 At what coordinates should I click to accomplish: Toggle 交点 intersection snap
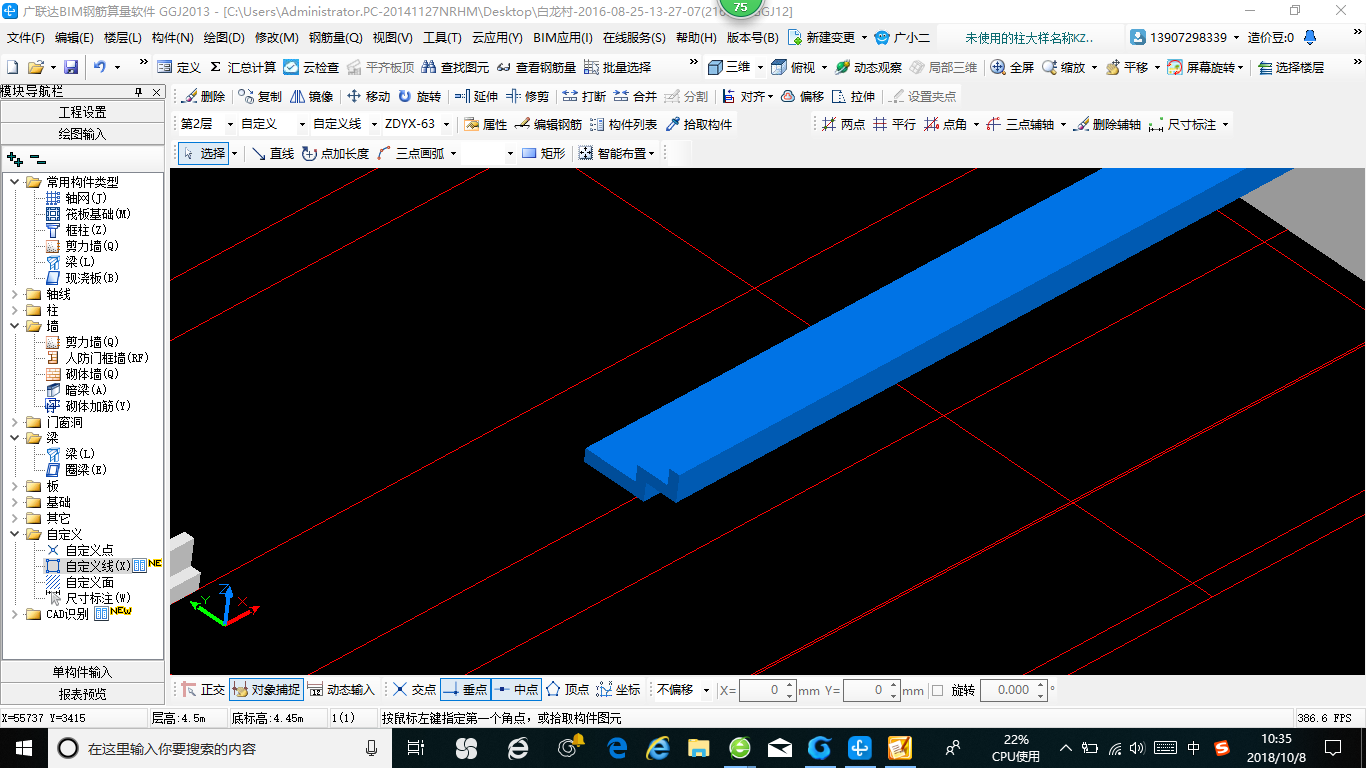[x=414, y=690]
